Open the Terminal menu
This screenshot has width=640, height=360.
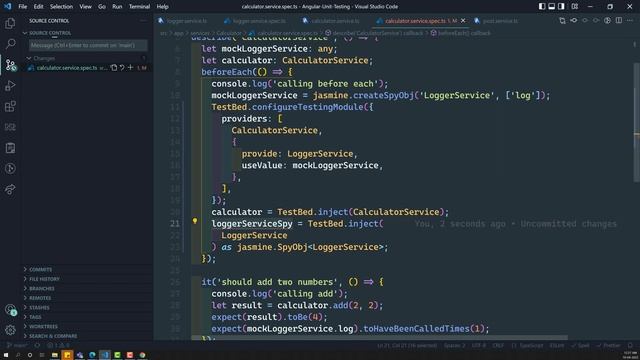coord(139,7)
